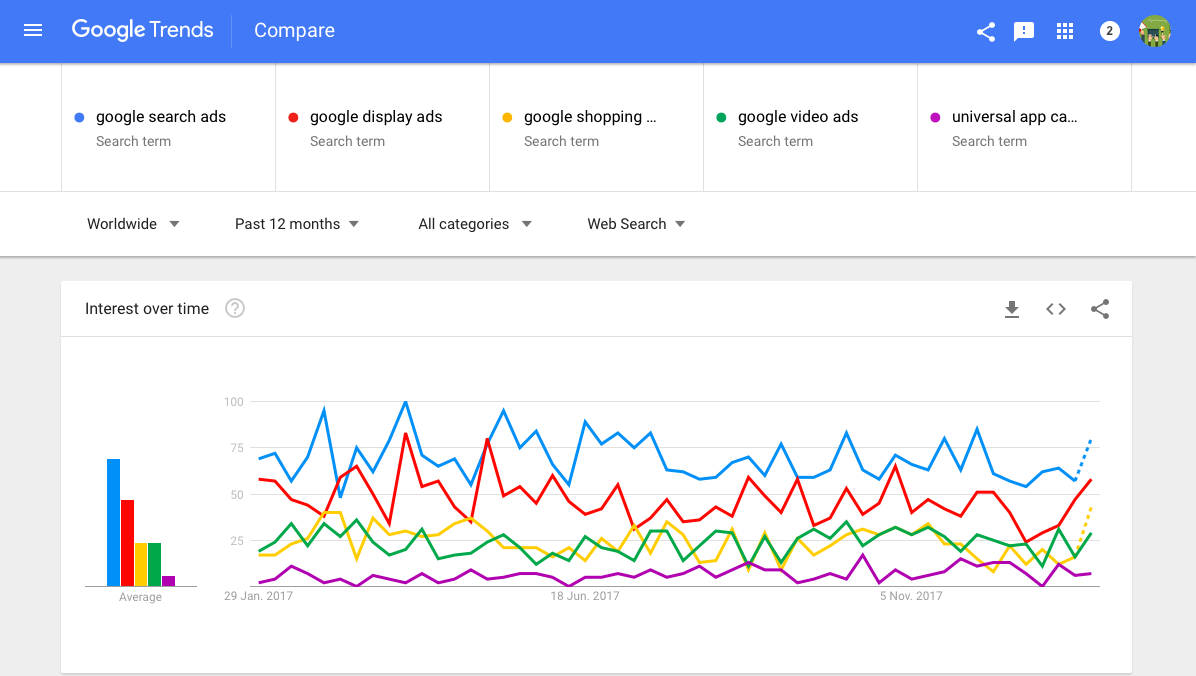Open the Google apps grid
The height and width of the screenshot is (676, 1196).
(x=1065, y=31)
